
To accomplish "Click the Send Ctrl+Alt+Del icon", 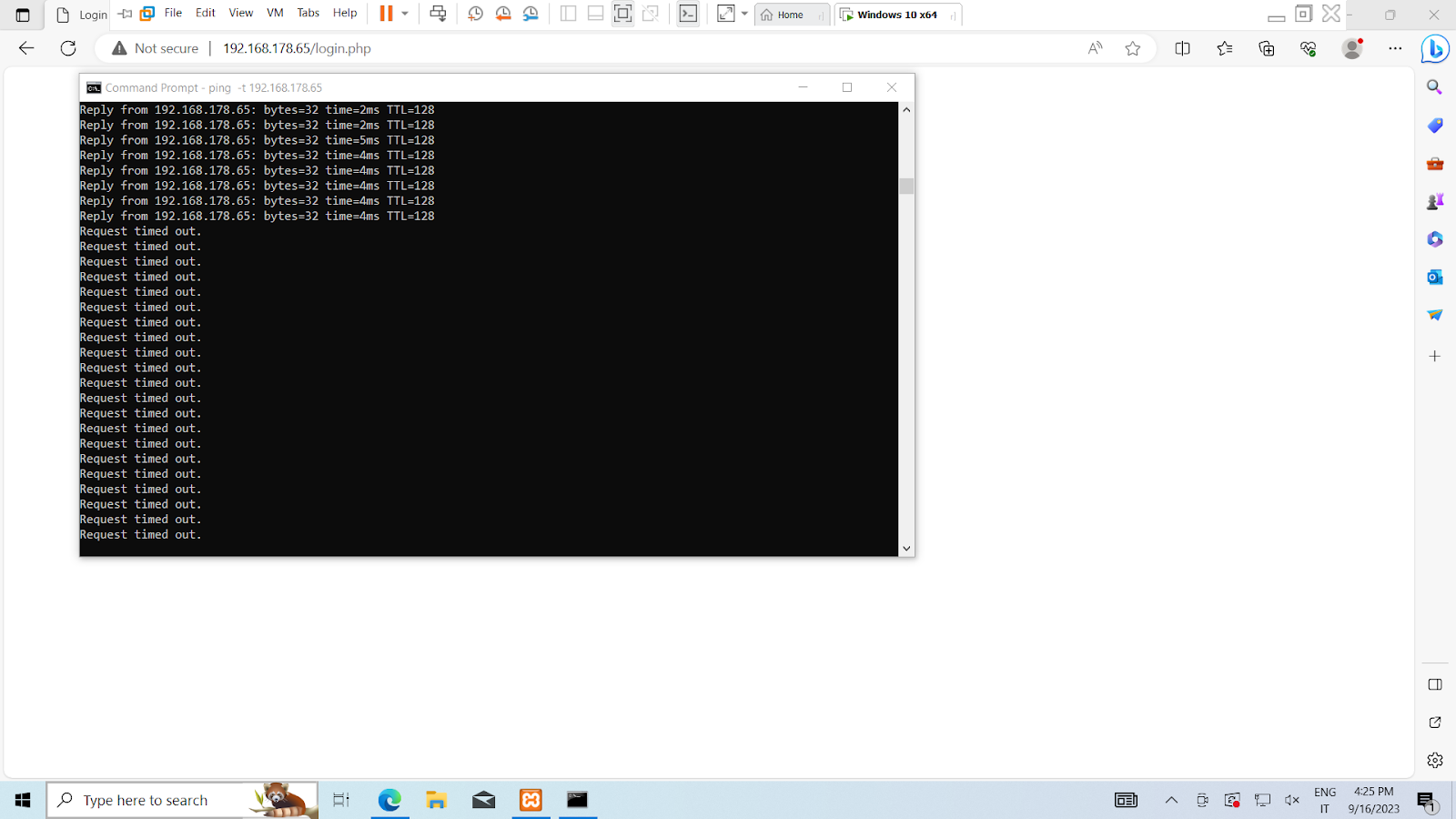I will (x=438, y=14).
